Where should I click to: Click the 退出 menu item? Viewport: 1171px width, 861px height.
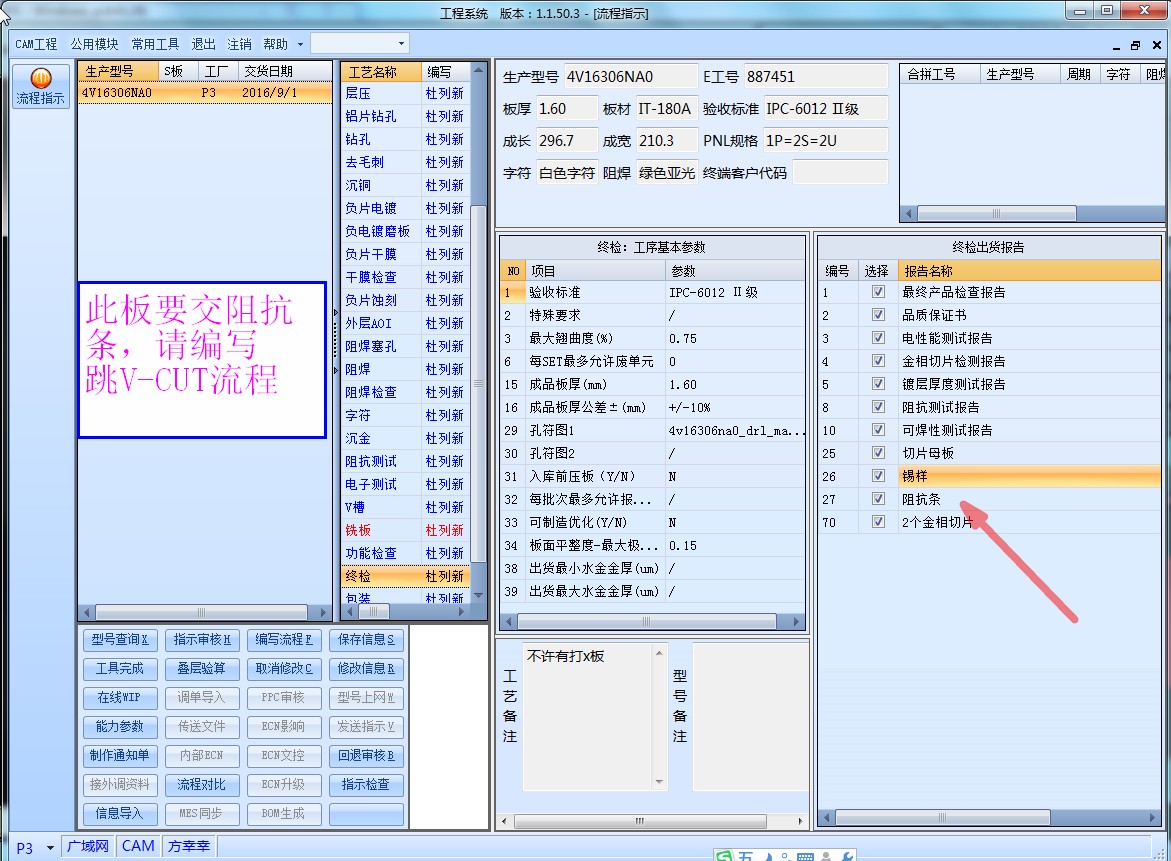pos(203,44)
